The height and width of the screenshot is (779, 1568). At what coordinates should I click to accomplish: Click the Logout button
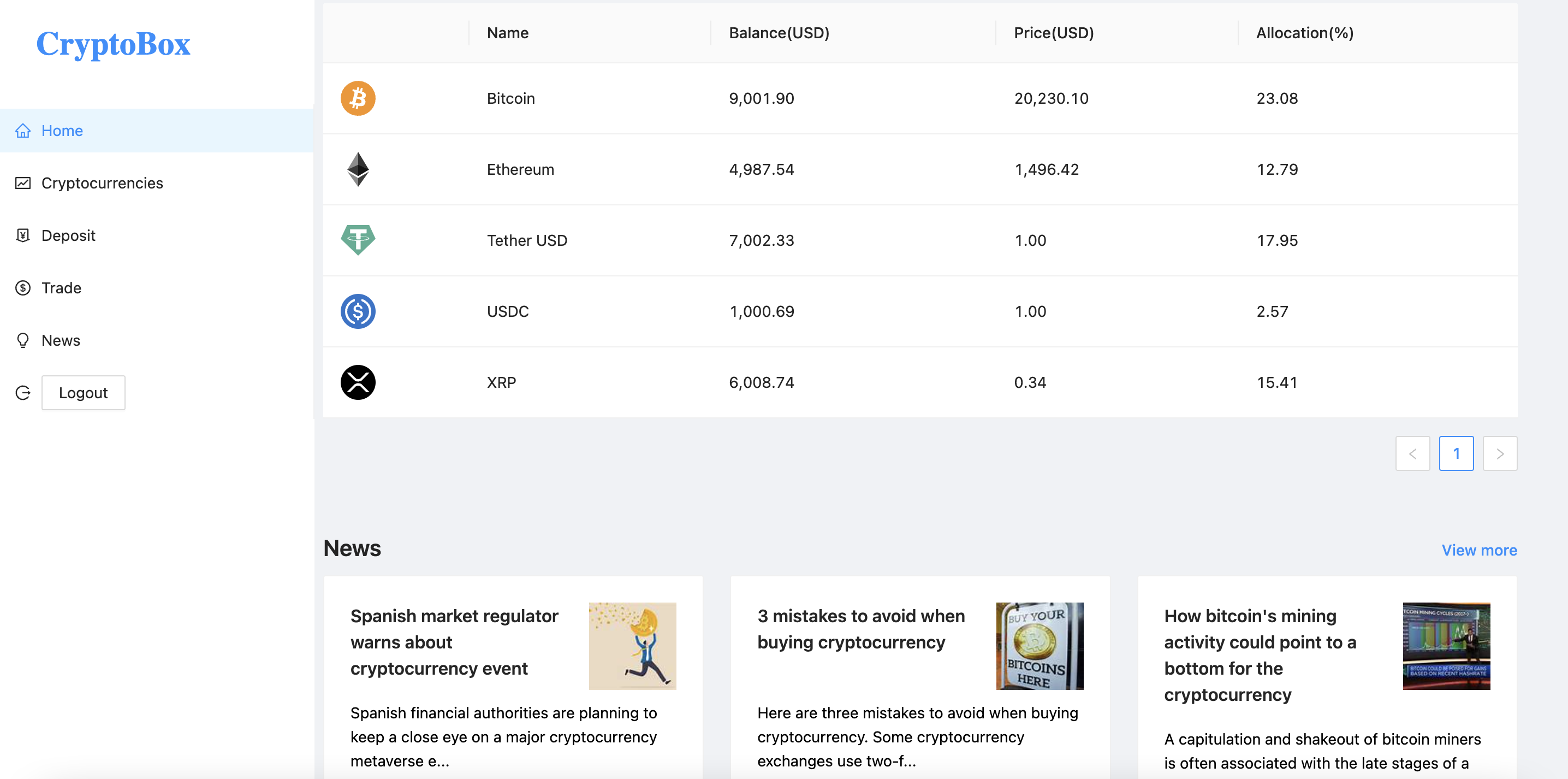point(83,393)
